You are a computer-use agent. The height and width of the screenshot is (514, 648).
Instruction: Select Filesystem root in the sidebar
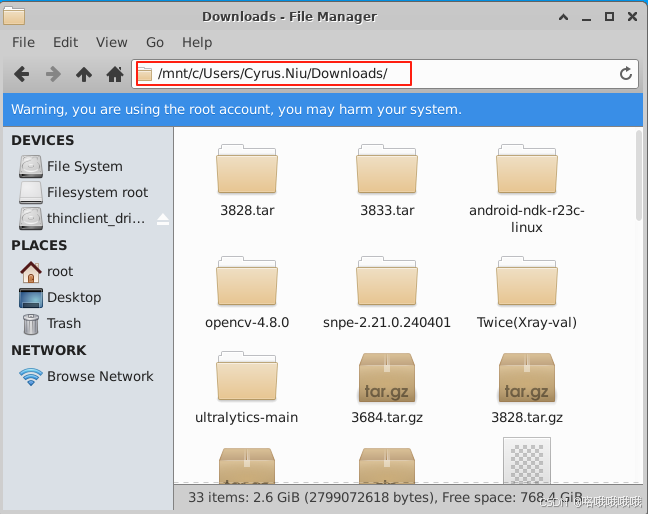tap(88, 192)
